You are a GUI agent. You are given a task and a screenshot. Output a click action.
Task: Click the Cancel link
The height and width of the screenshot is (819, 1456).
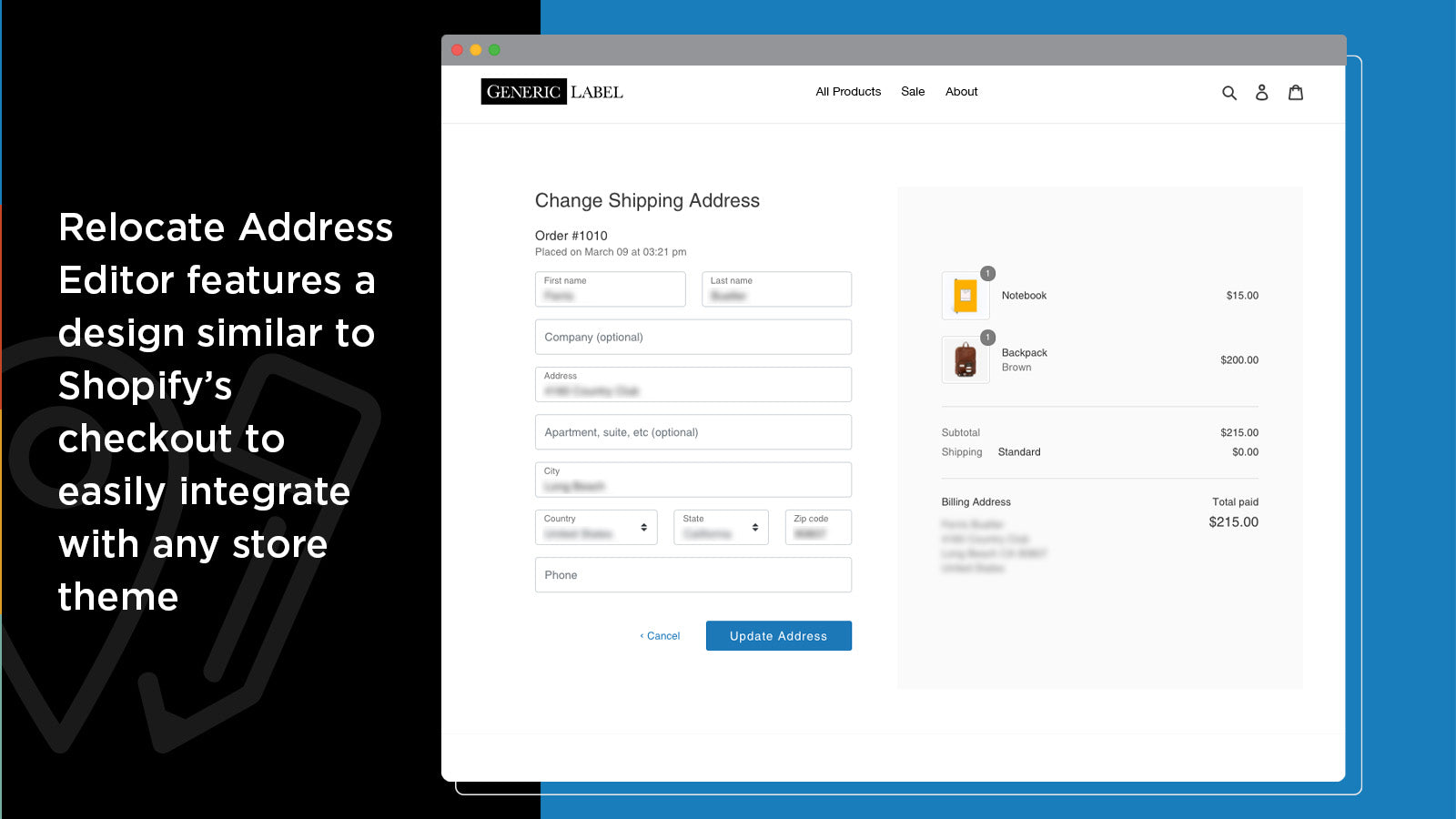659,635
